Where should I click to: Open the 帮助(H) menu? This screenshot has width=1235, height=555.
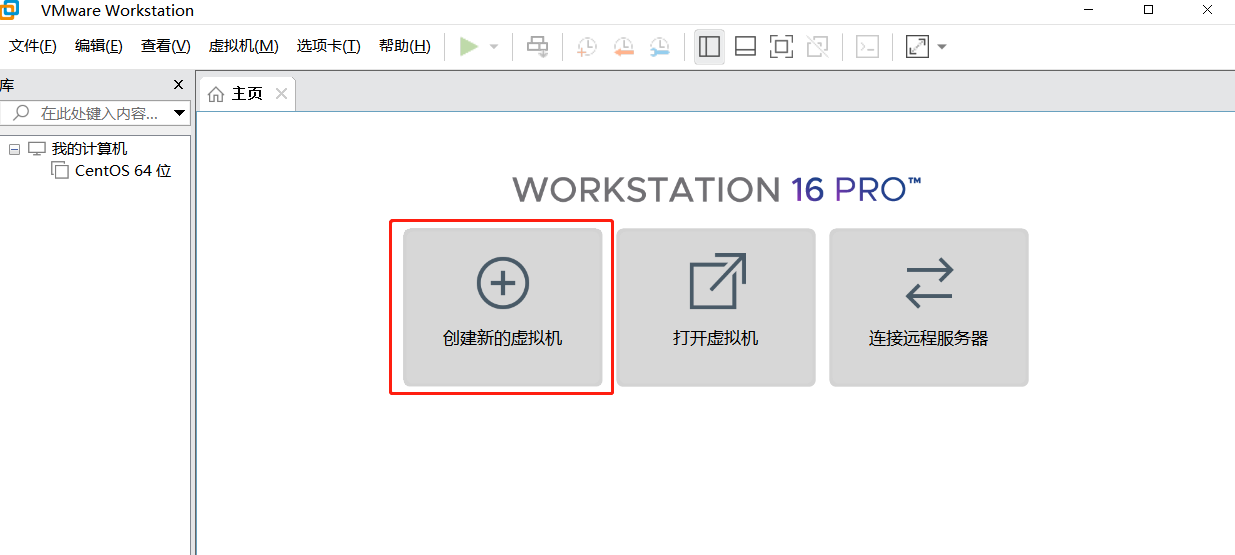(x=405, y=46)
